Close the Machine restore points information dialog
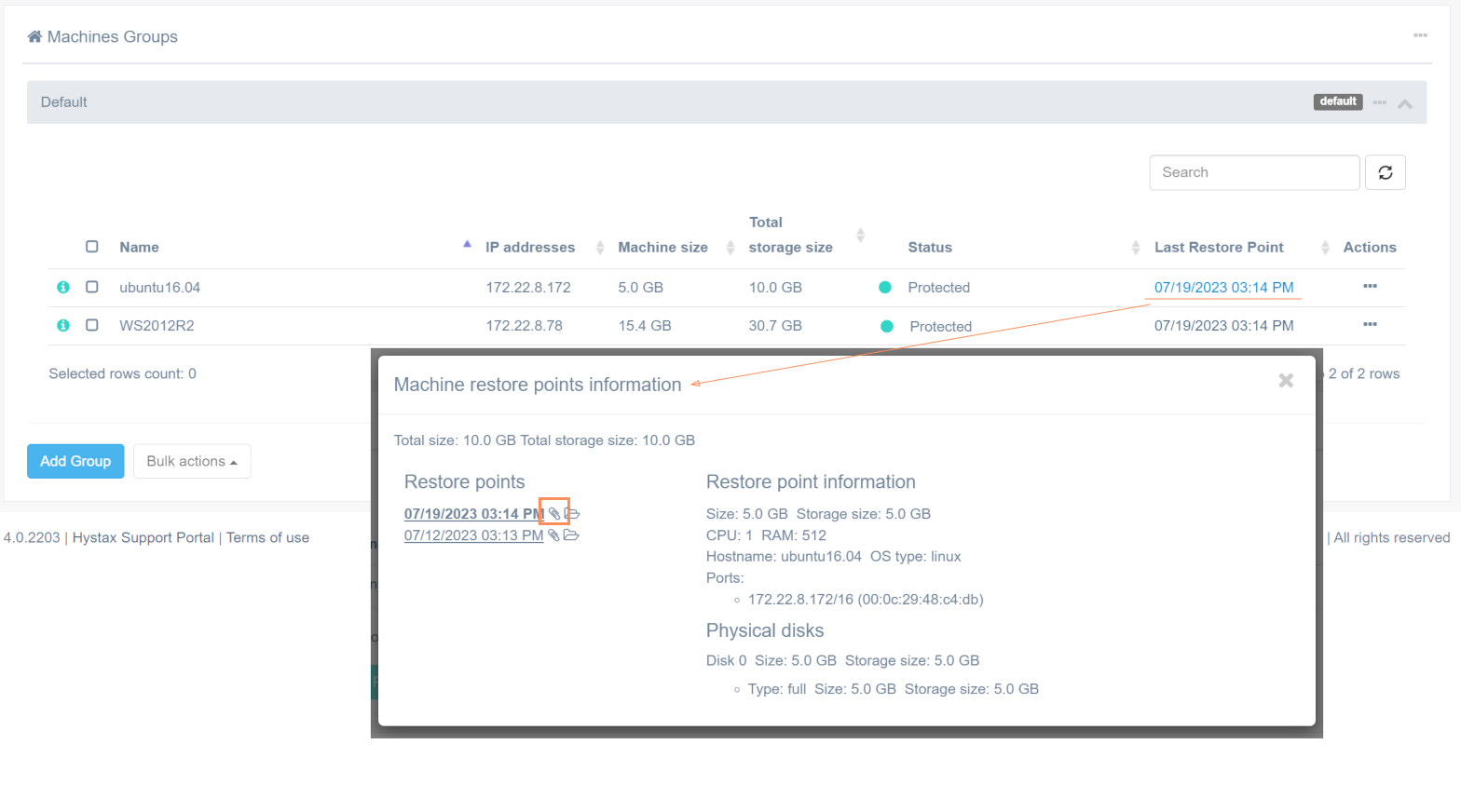This screenshot has height=812, width=1461. point(1286,381)
